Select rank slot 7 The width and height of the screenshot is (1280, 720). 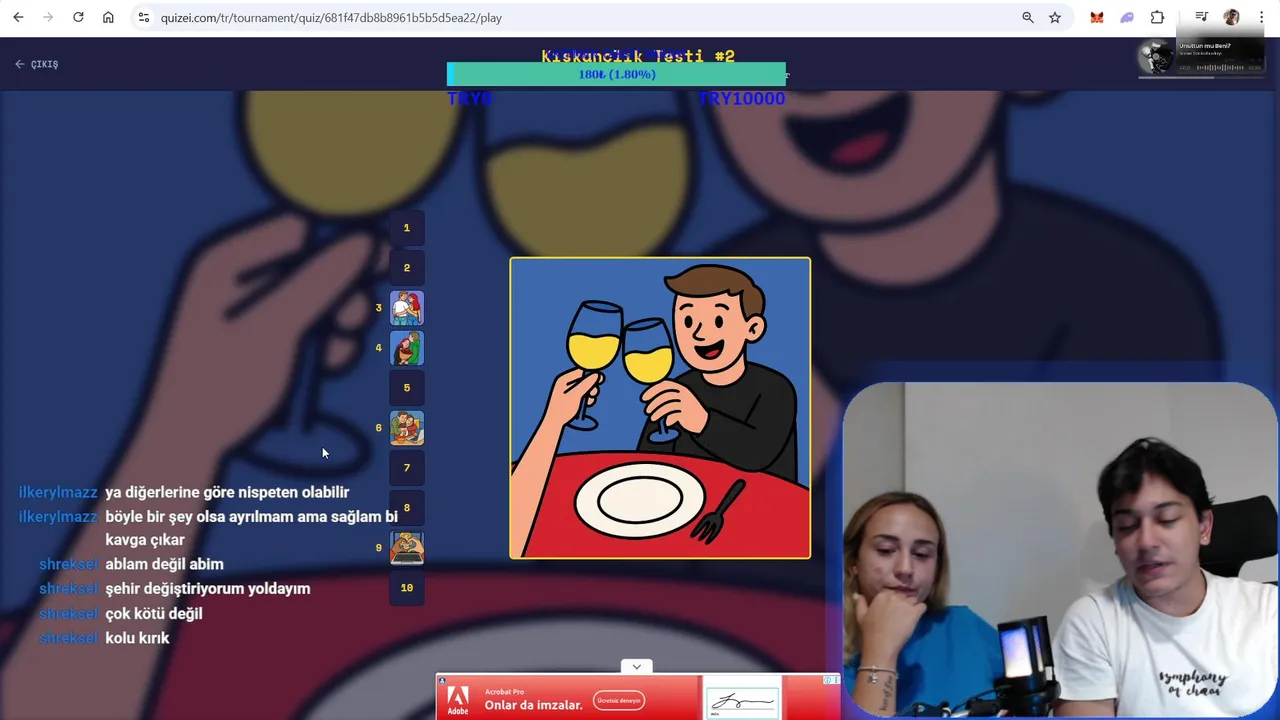pyautogui.click(x=407, y=468)
